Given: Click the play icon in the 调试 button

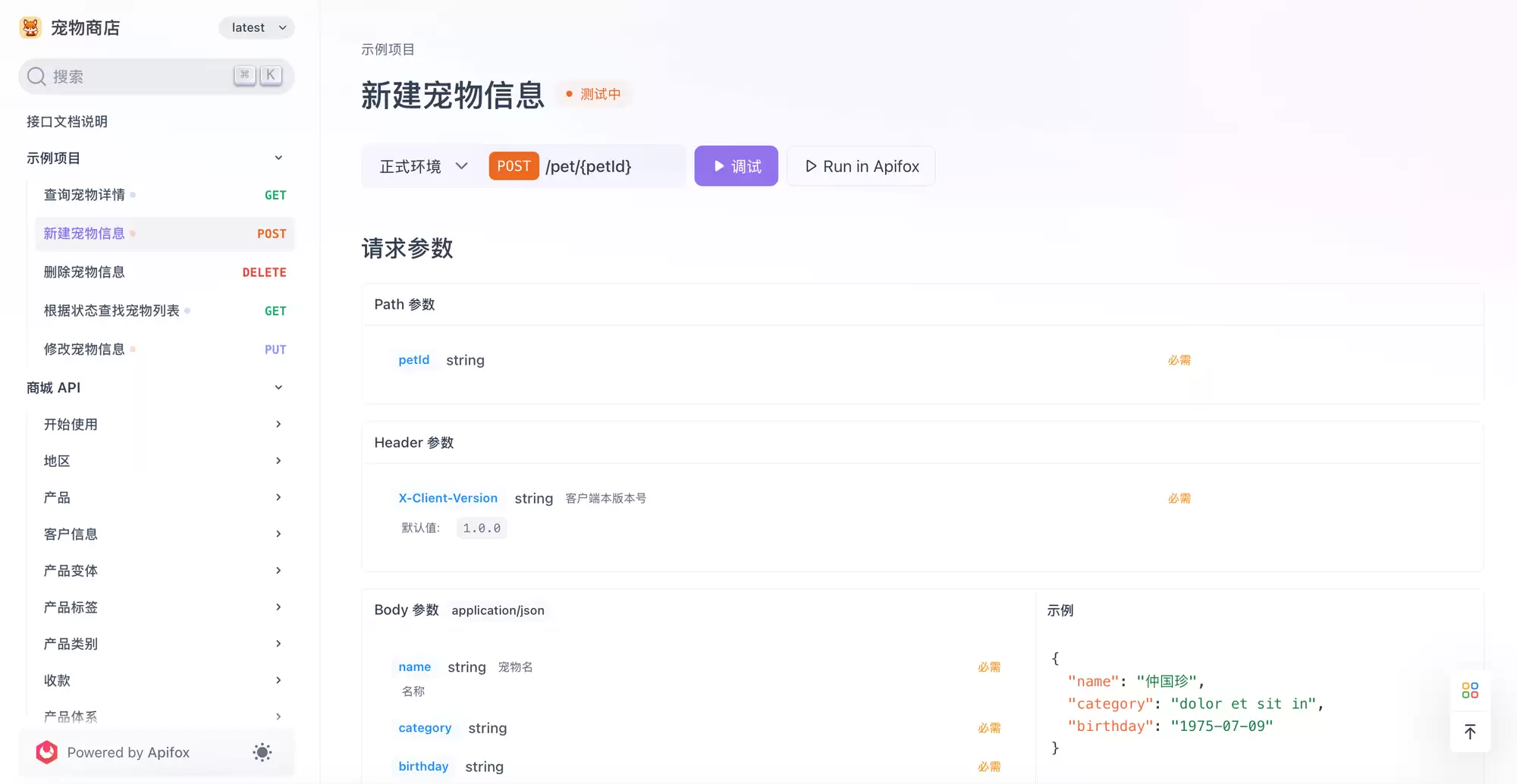Looking at the screenshot, I should pyautogui.click(x=718, y=166).
